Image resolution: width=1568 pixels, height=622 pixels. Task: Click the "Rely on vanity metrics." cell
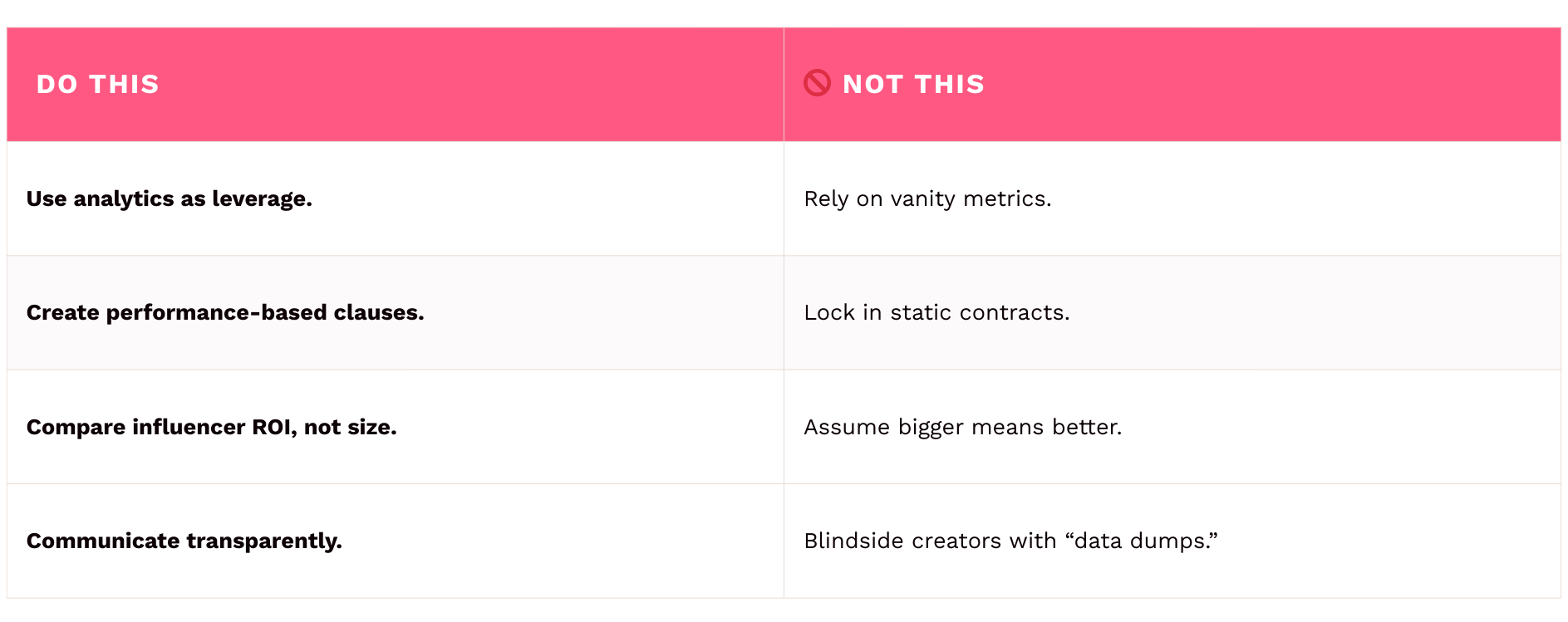point(927,198)
